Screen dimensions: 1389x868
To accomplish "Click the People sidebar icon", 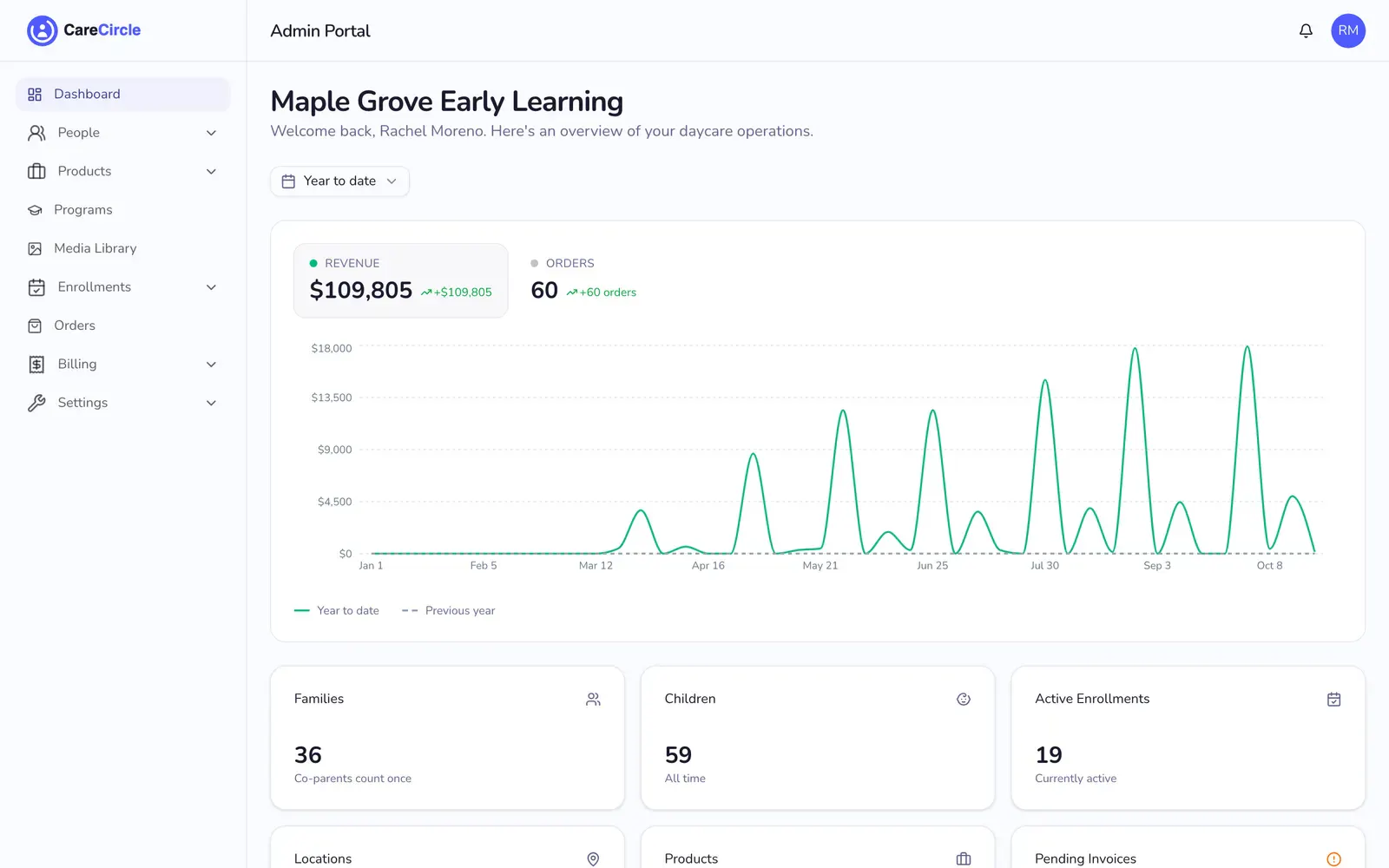I will (x=36, y=133).
